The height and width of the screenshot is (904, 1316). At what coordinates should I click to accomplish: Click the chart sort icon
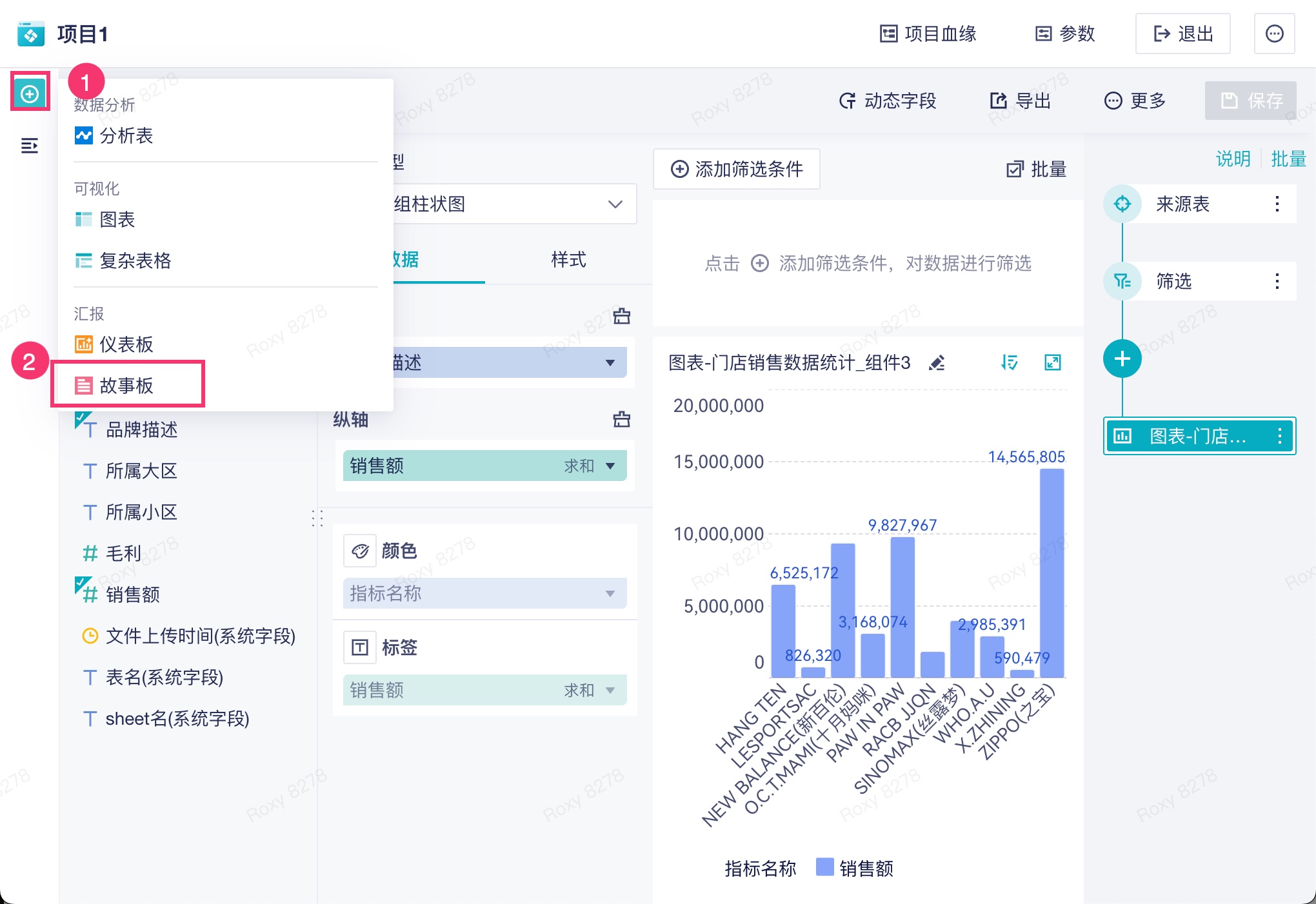point(1009,363)
